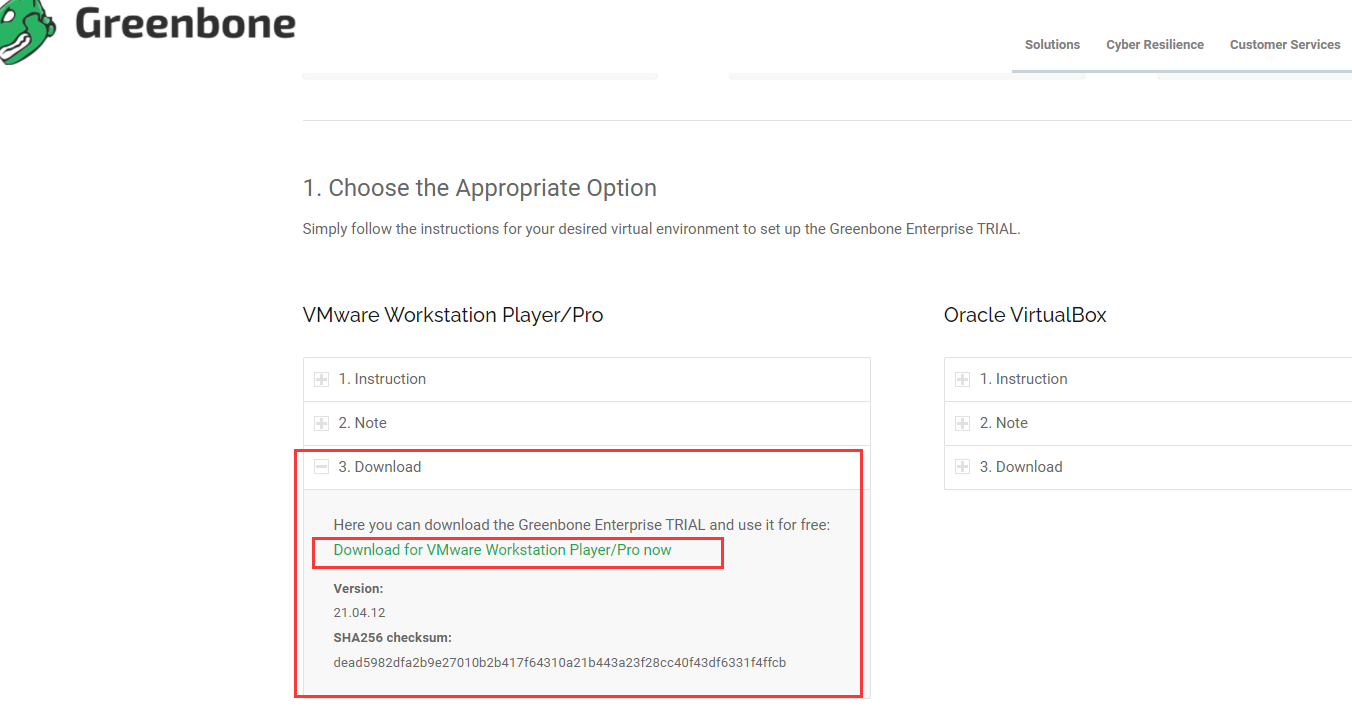Expand the VirtualBox 1. Instruction section
Screen dimensions: 1352x728
click(1148, 379)
